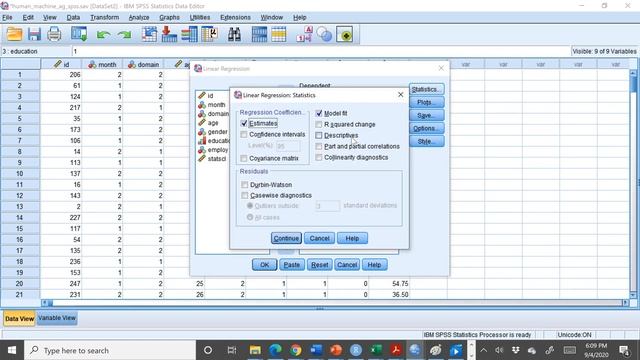Click the Save this document icon

pos(34,34)
